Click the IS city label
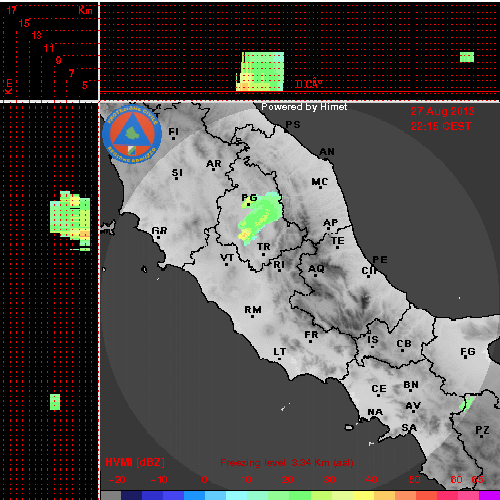Viewport: 500px width, 500px height. pyautogui.click(x=373, y=340)
